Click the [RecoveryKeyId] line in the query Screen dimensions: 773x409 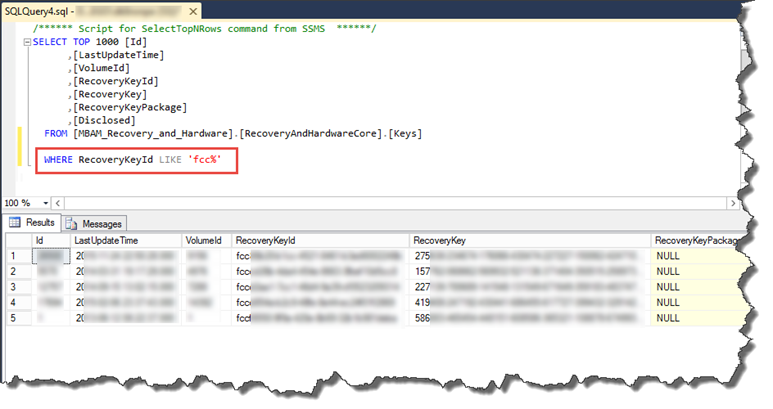point(116,81)
